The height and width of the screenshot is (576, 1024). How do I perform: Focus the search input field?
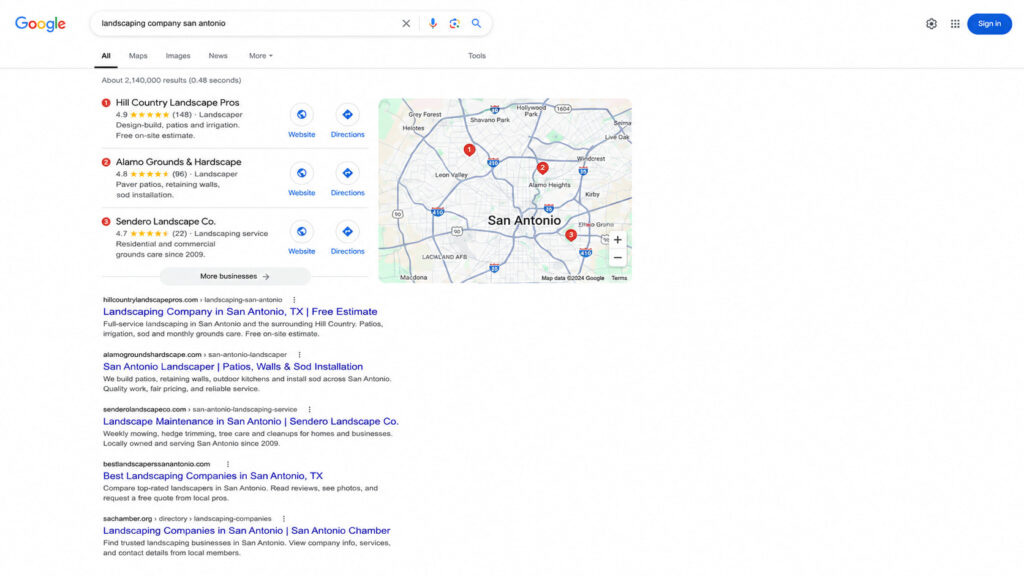248,24
